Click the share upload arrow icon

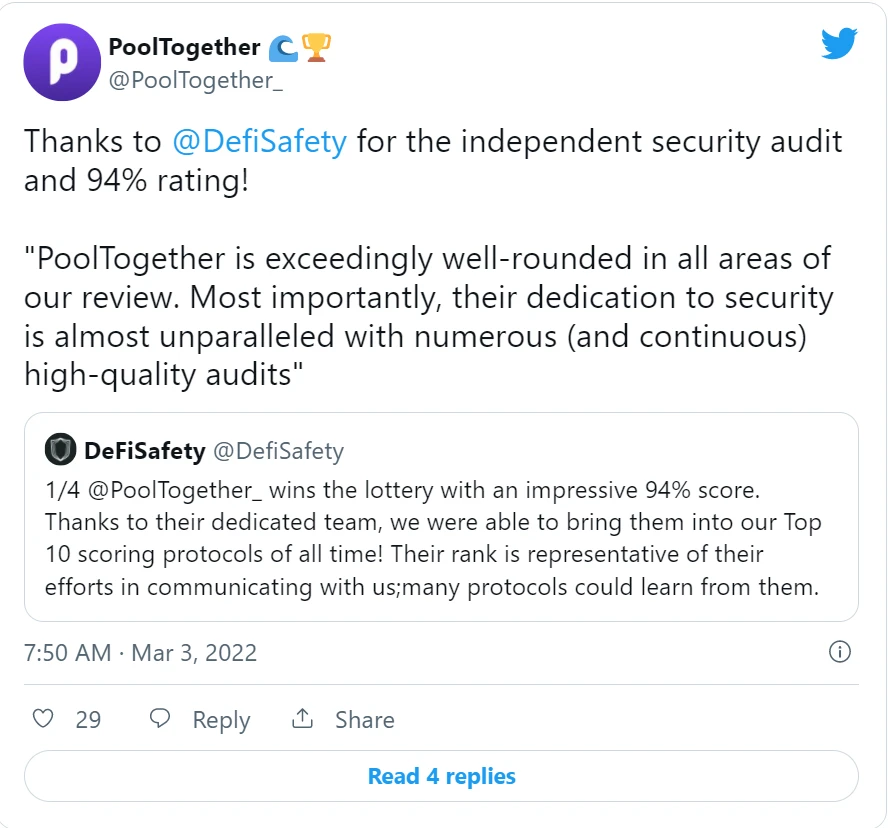click(302, 719)
